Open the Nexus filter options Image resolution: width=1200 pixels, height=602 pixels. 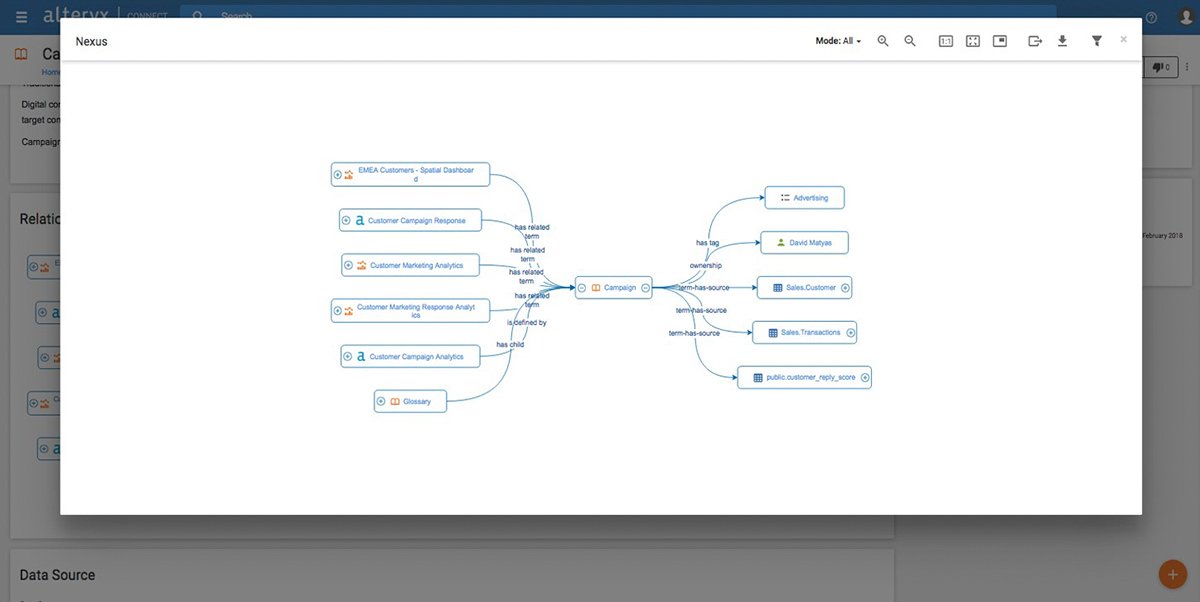(1096, 41)
